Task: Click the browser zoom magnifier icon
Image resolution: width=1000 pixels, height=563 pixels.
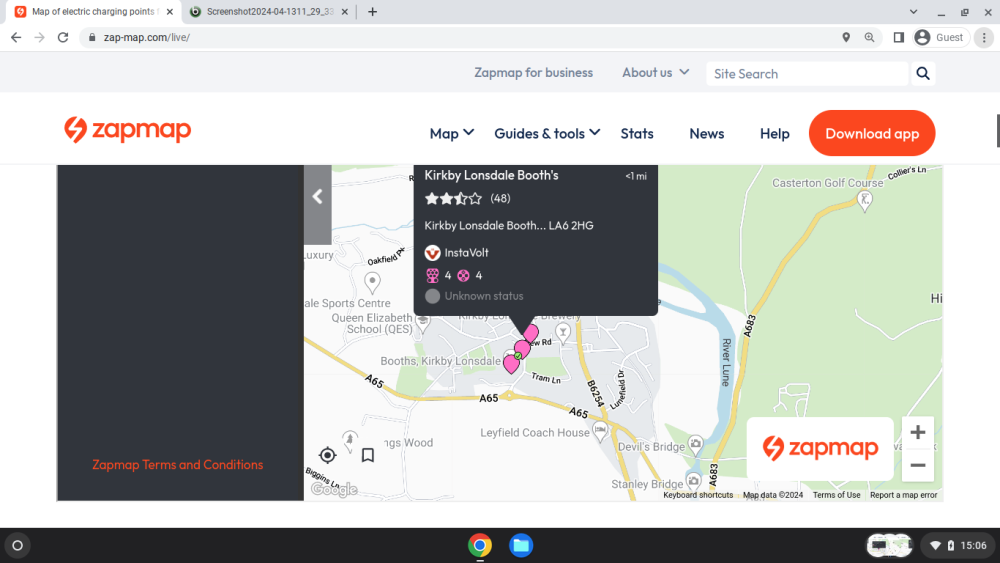Action: (x=869, y=38)
